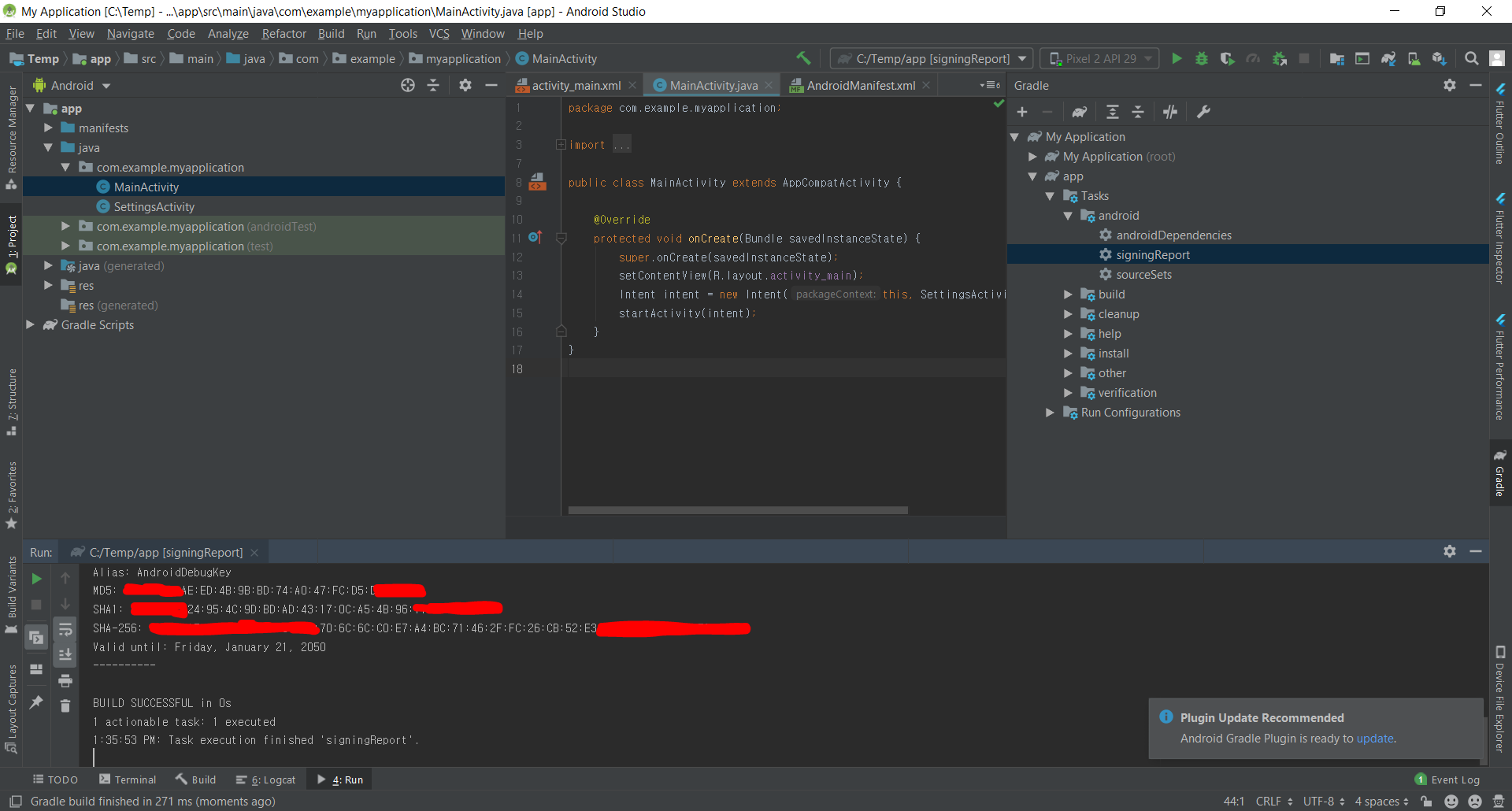Select SettingsActivity in project tree
The width and height of the screenshot is (1512, 811).
coord(154,206)
